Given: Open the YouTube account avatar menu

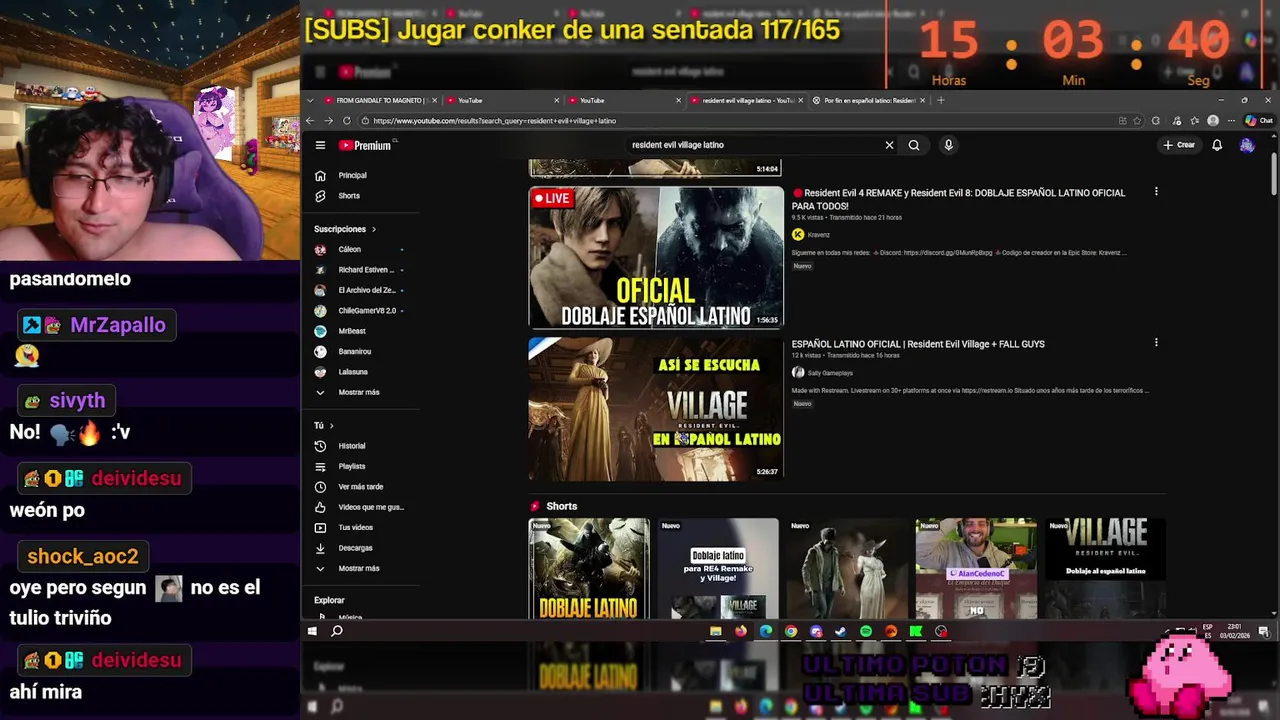Looking at the screenshot, I should click(1246, 145).
